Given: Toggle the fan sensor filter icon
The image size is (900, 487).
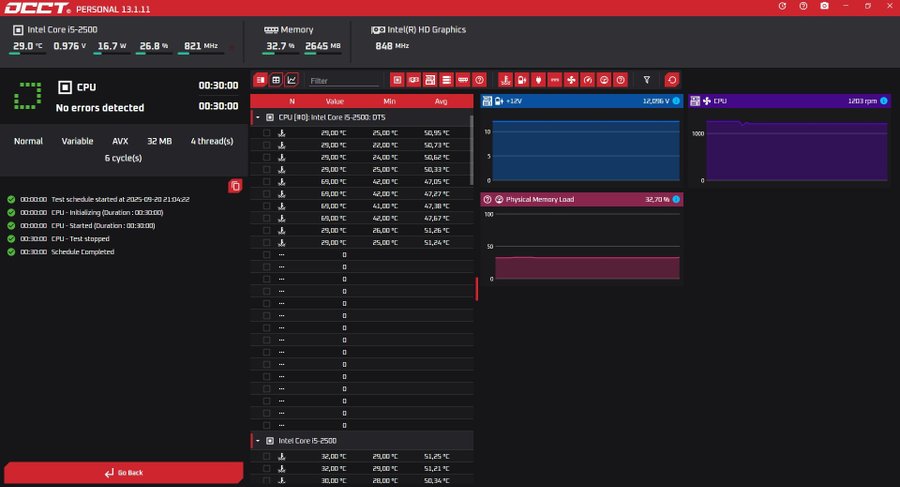Looking at the screenshot, I should click(571, 80).
